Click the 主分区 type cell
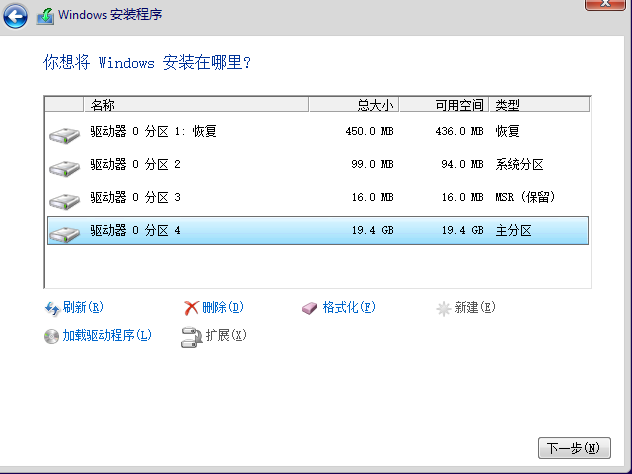The height and width of the screenshot is (474, 632). click(513, 231)
